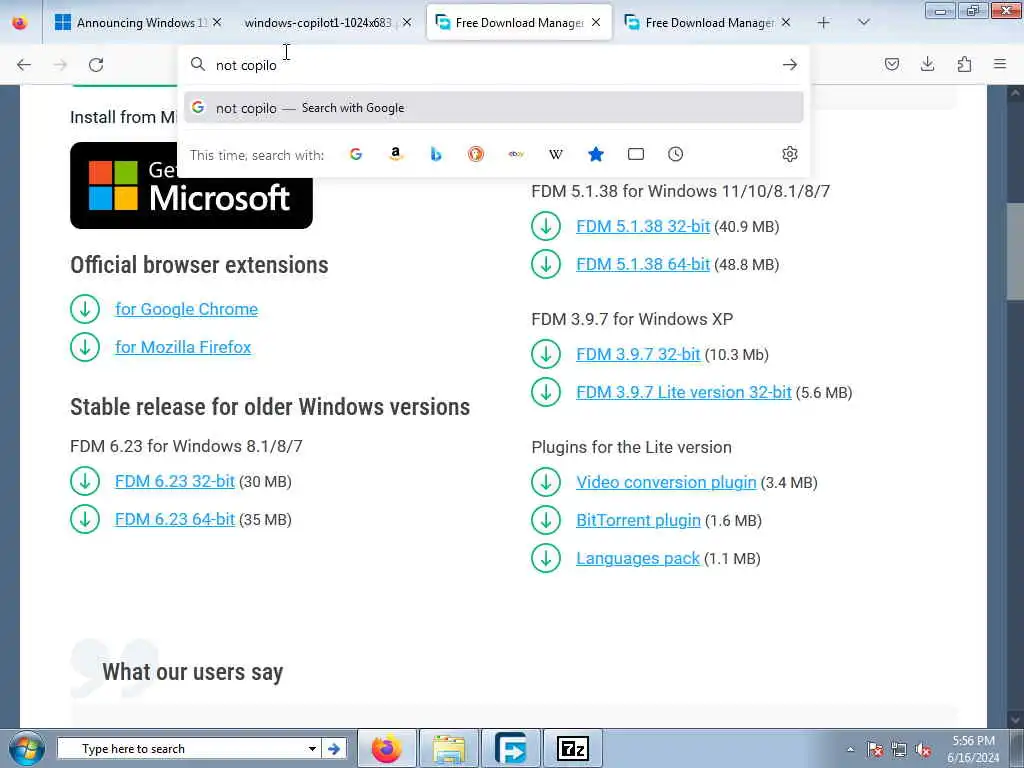The image size is (1024, 768).
Task: Open search settings gear icon
Action: [790, 154]
